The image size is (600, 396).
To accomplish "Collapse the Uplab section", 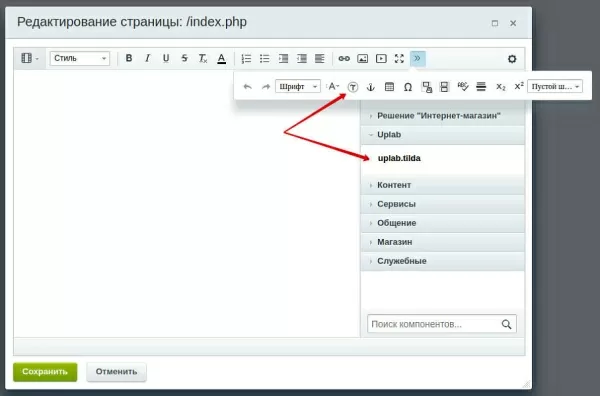I will pos(443,135).
